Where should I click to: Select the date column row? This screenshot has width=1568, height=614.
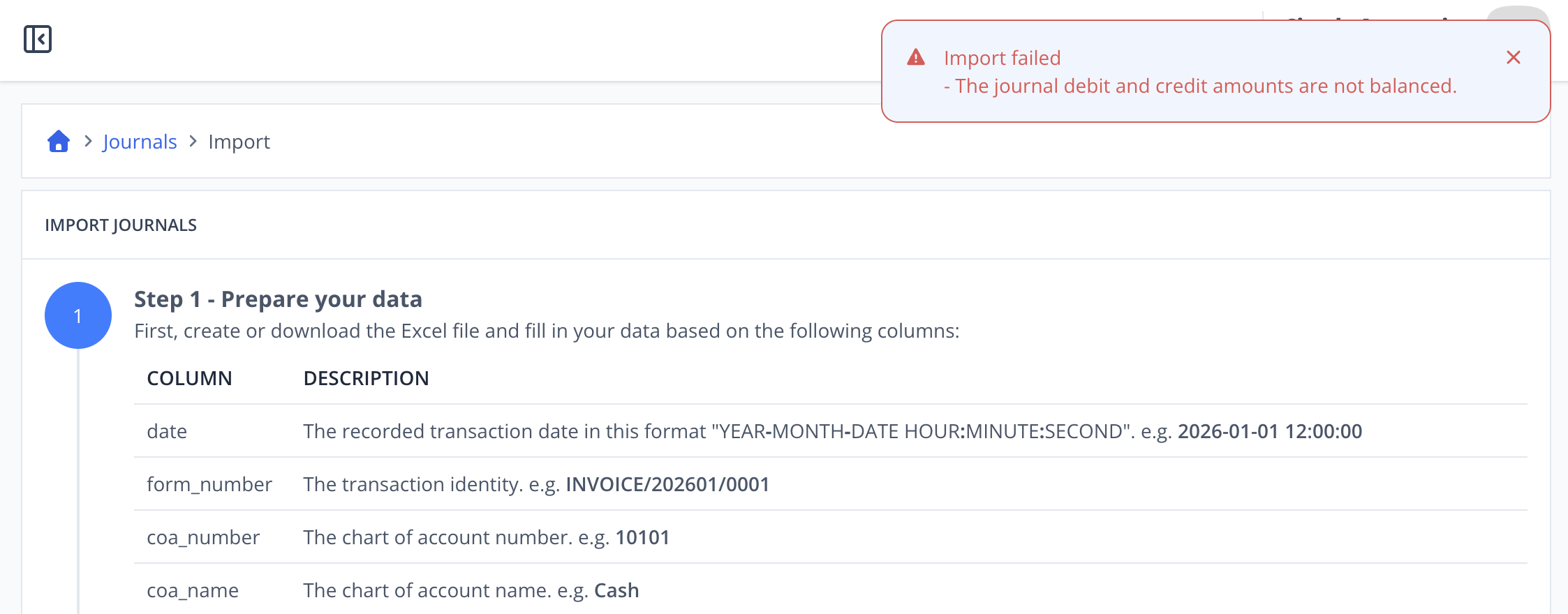click(x=831, y=431)
